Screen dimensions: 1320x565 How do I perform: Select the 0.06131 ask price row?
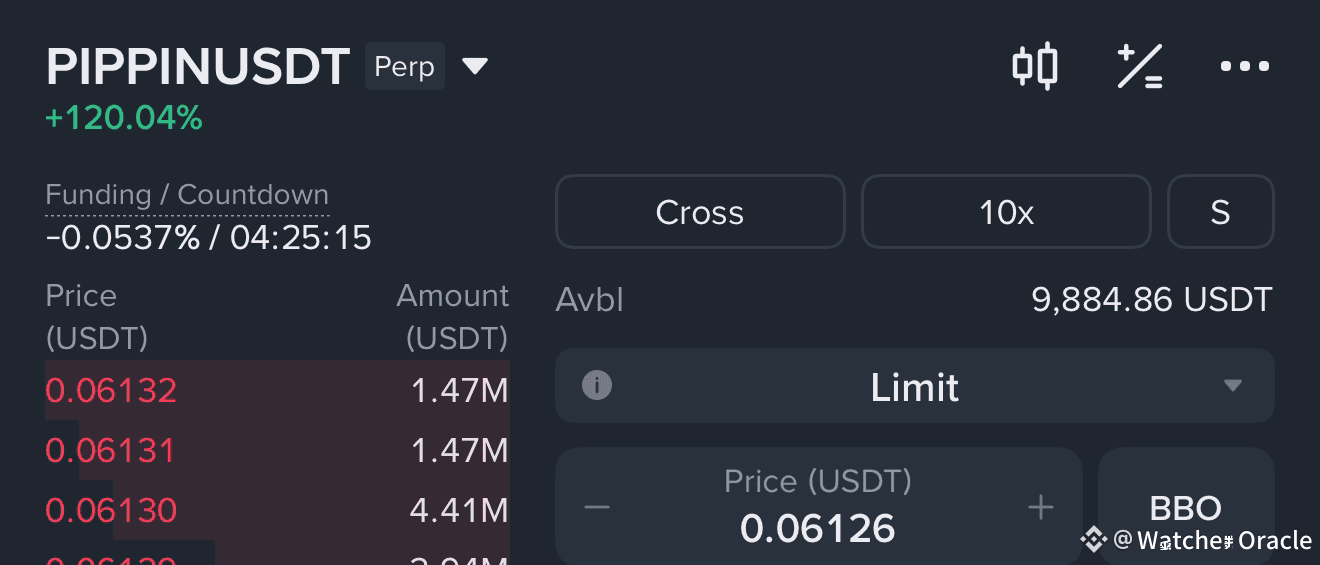[277, 450]
